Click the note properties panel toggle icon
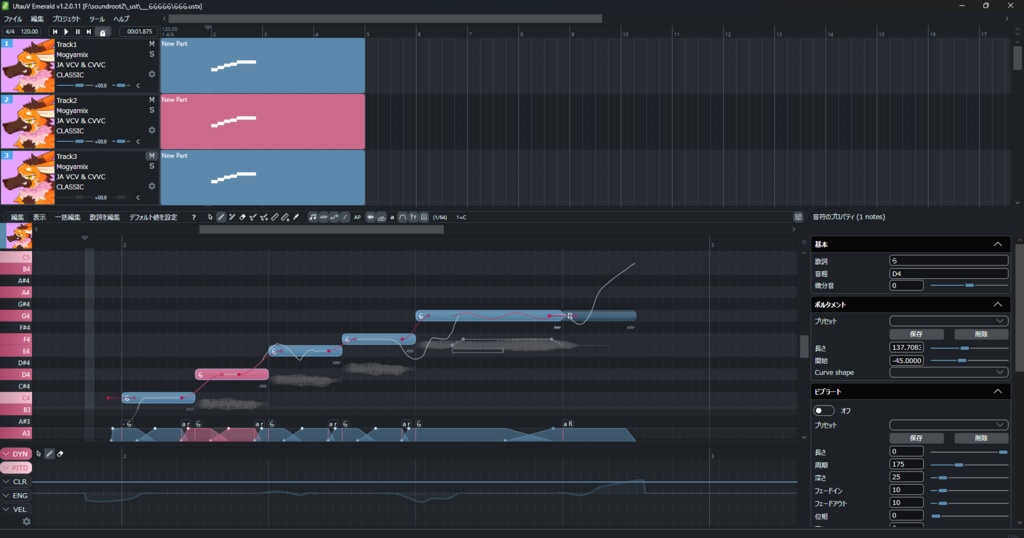 (798, 217)
